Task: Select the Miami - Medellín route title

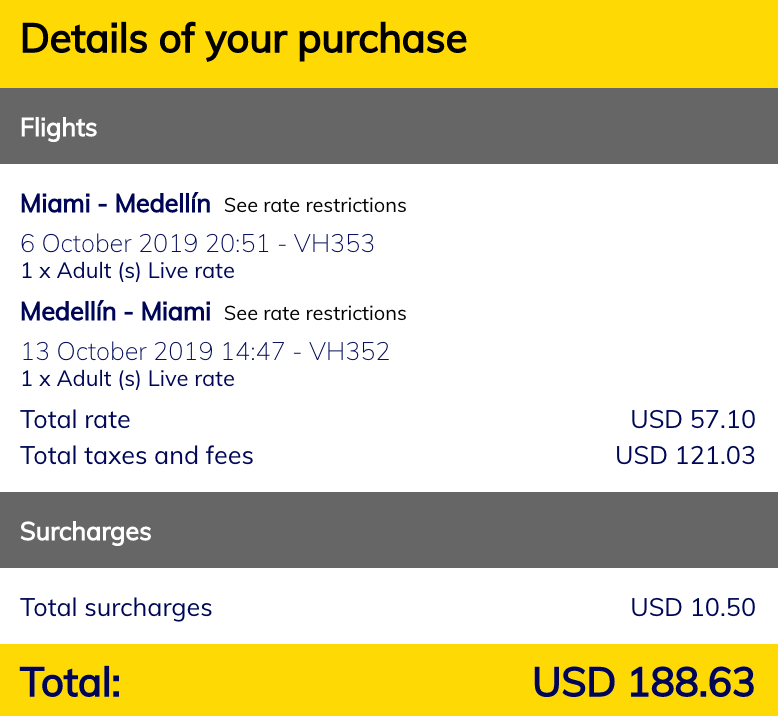Action: tap(116, 204)
